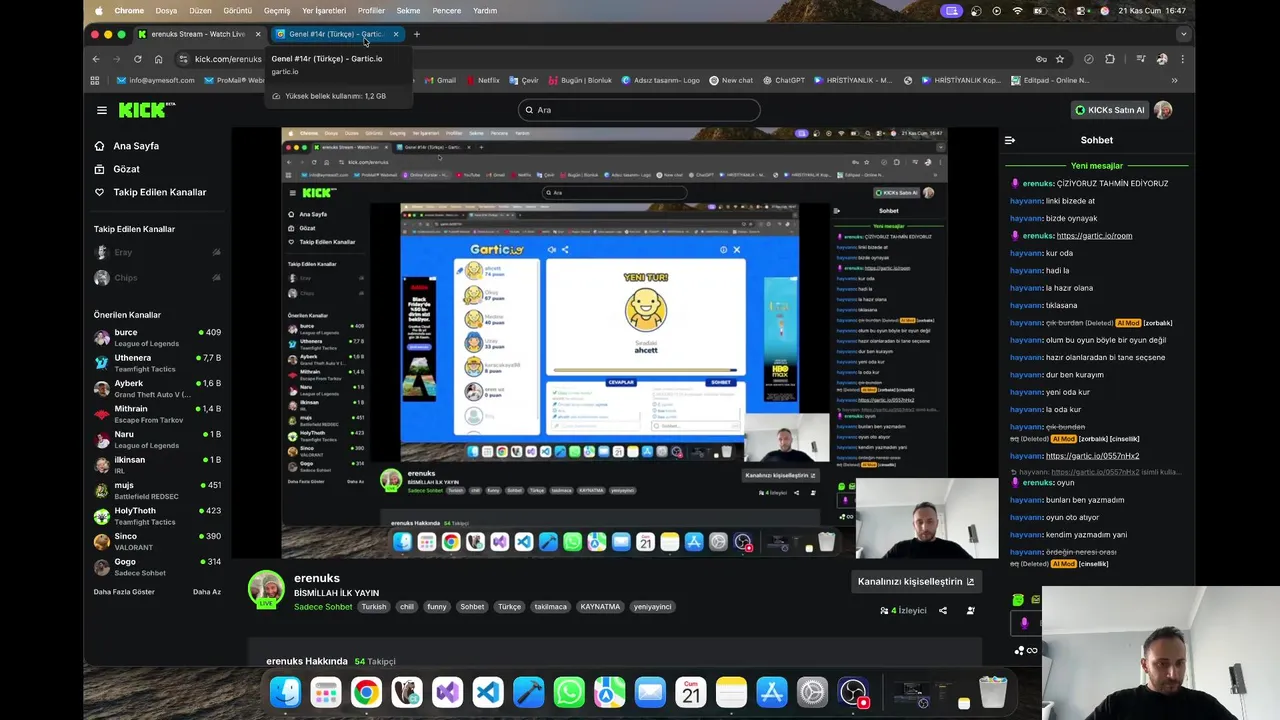Click the Chrome home button
The height and width of the screenshot is (720, 1280).
coord(158,59)
